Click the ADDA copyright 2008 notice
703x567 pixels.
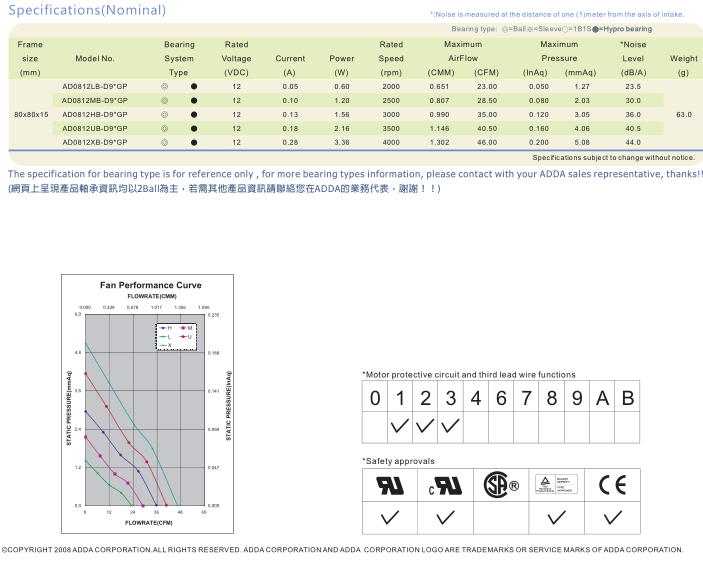(343, 550)
